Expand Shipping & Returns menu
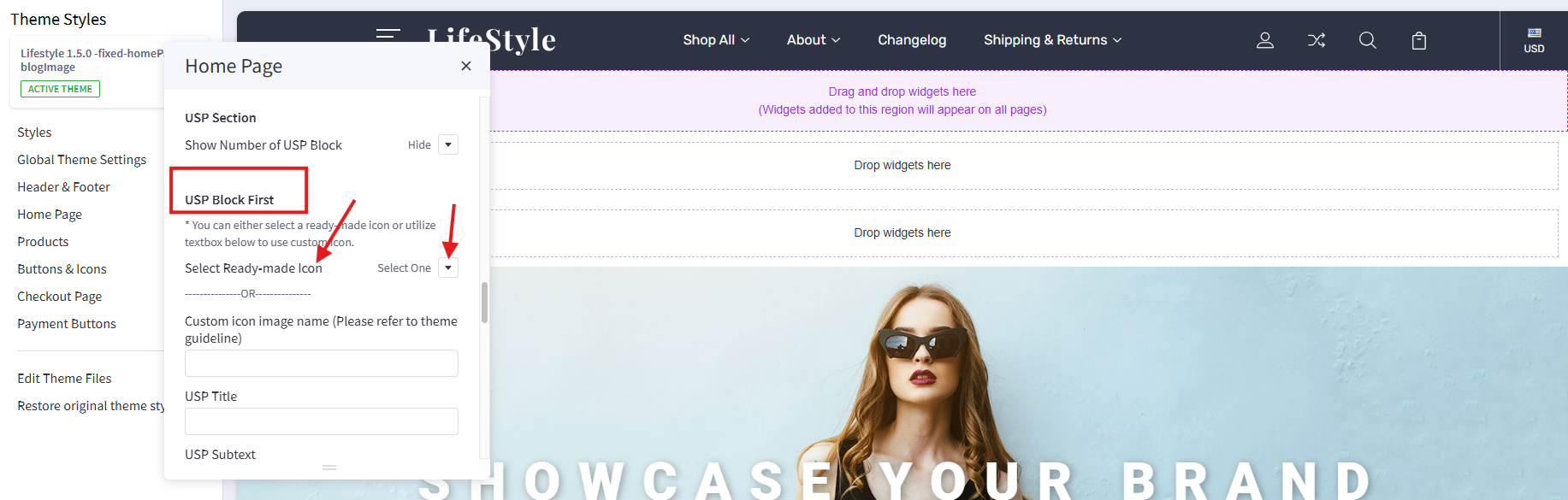This screenshot has height=500, width=1568. [x=1052, y=40]
